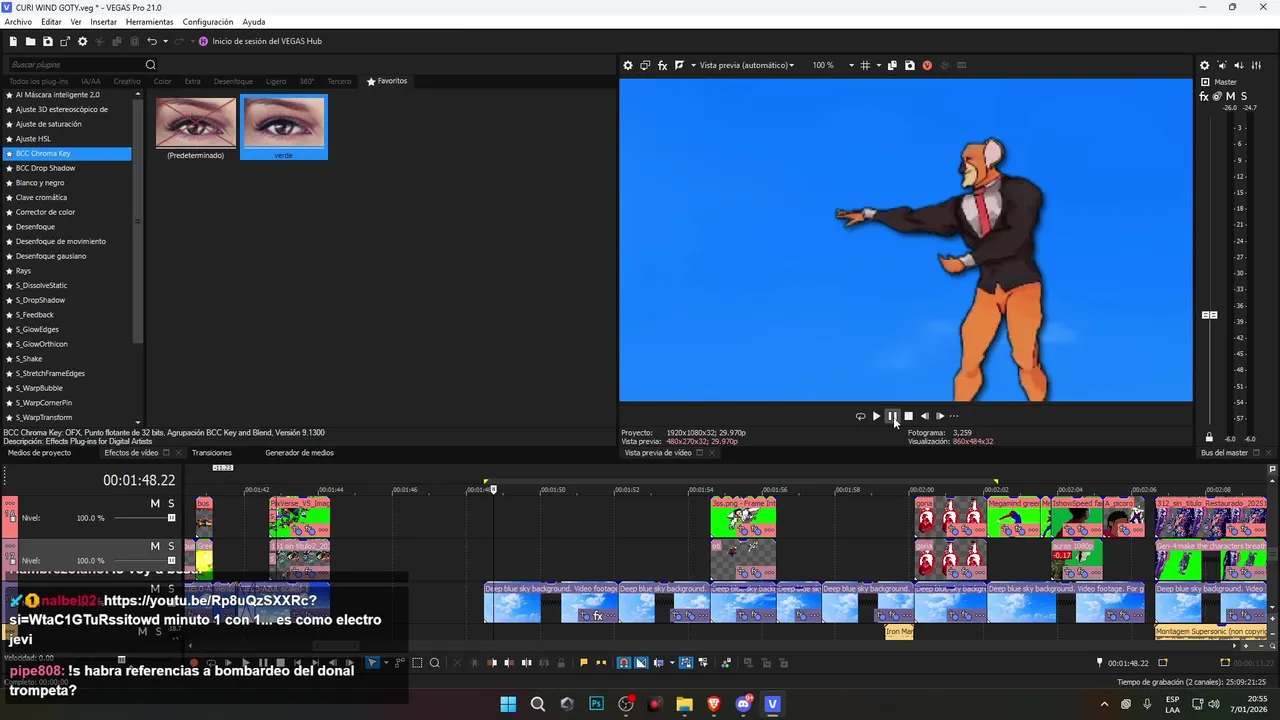Image resolution: width=1280 pixels, height=720 pixels.
Task: Open video output fx in preview toolbar
Action: click(x=662, y=65)
